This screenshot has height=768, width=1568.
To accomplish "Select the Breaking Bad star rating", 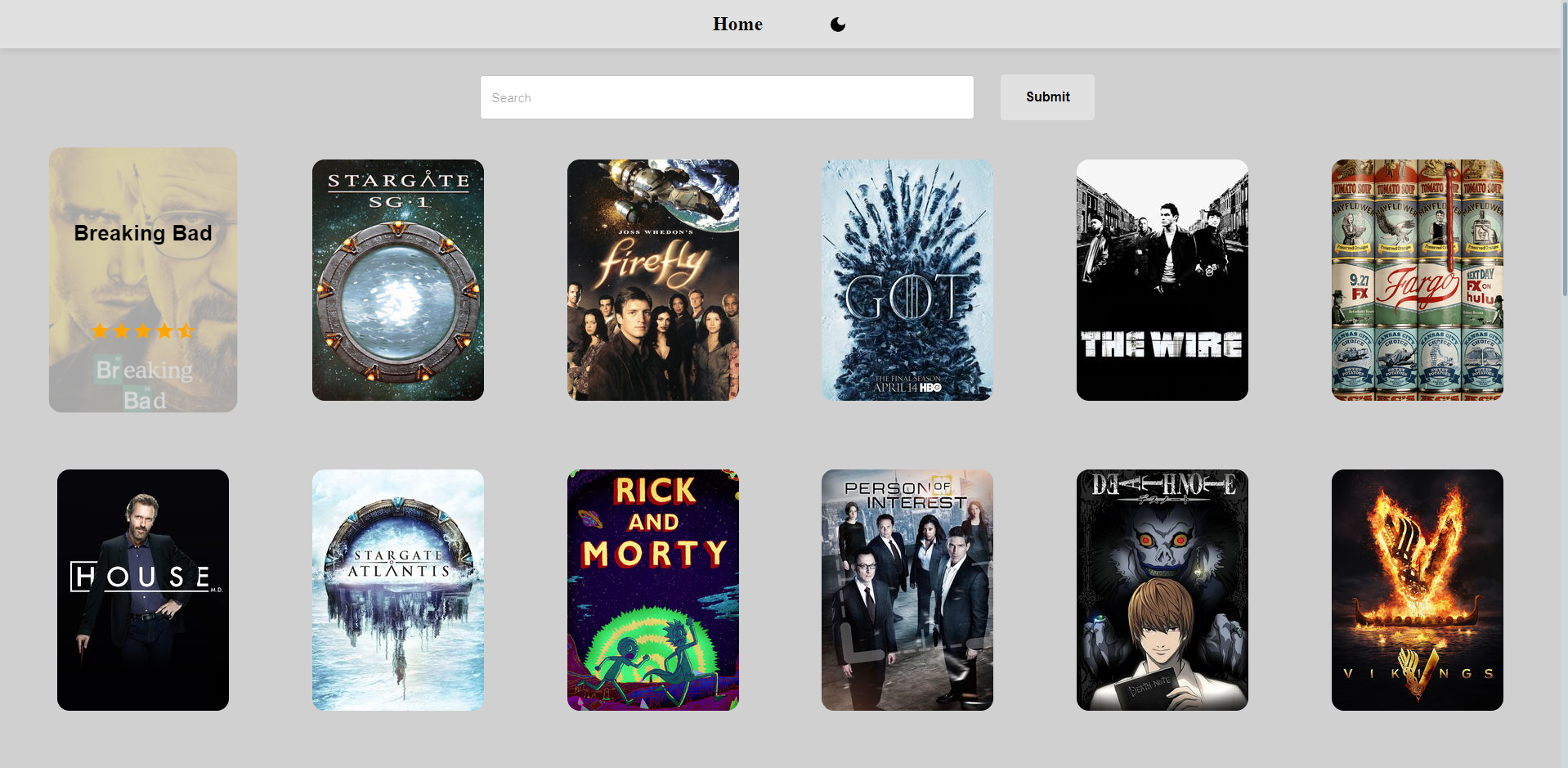I will click(143, 330).
